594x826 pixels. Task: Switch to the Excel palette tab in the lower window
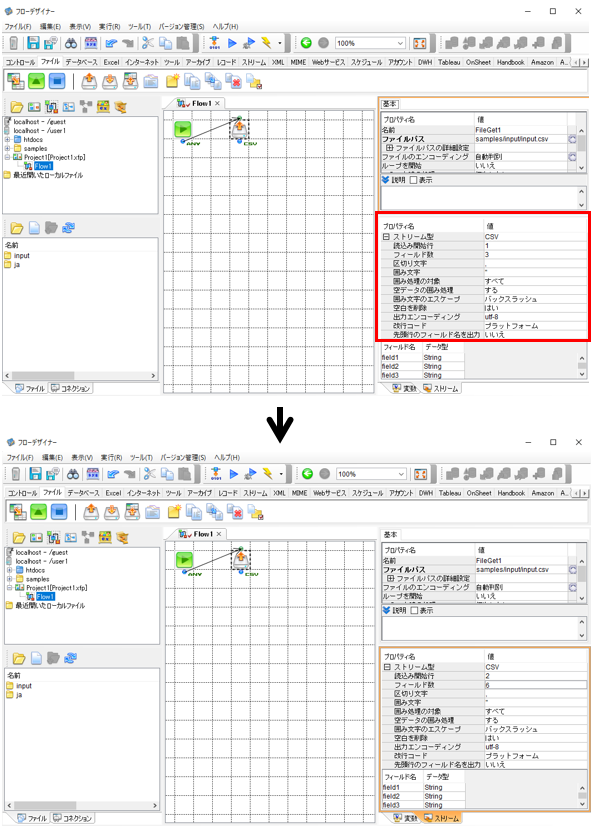point(113,493)
